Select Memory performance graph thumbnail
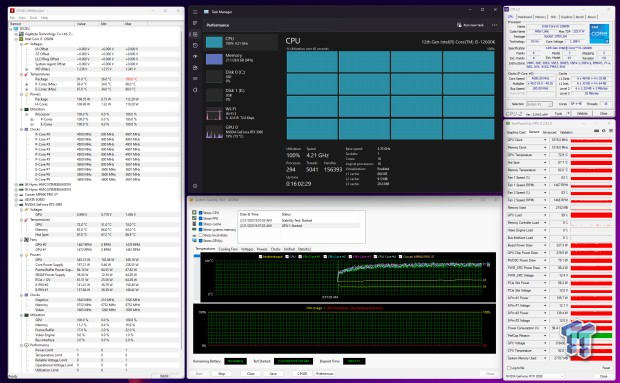Image resolution: width=620 pixels, height=383 pixels. pos(214,59)
